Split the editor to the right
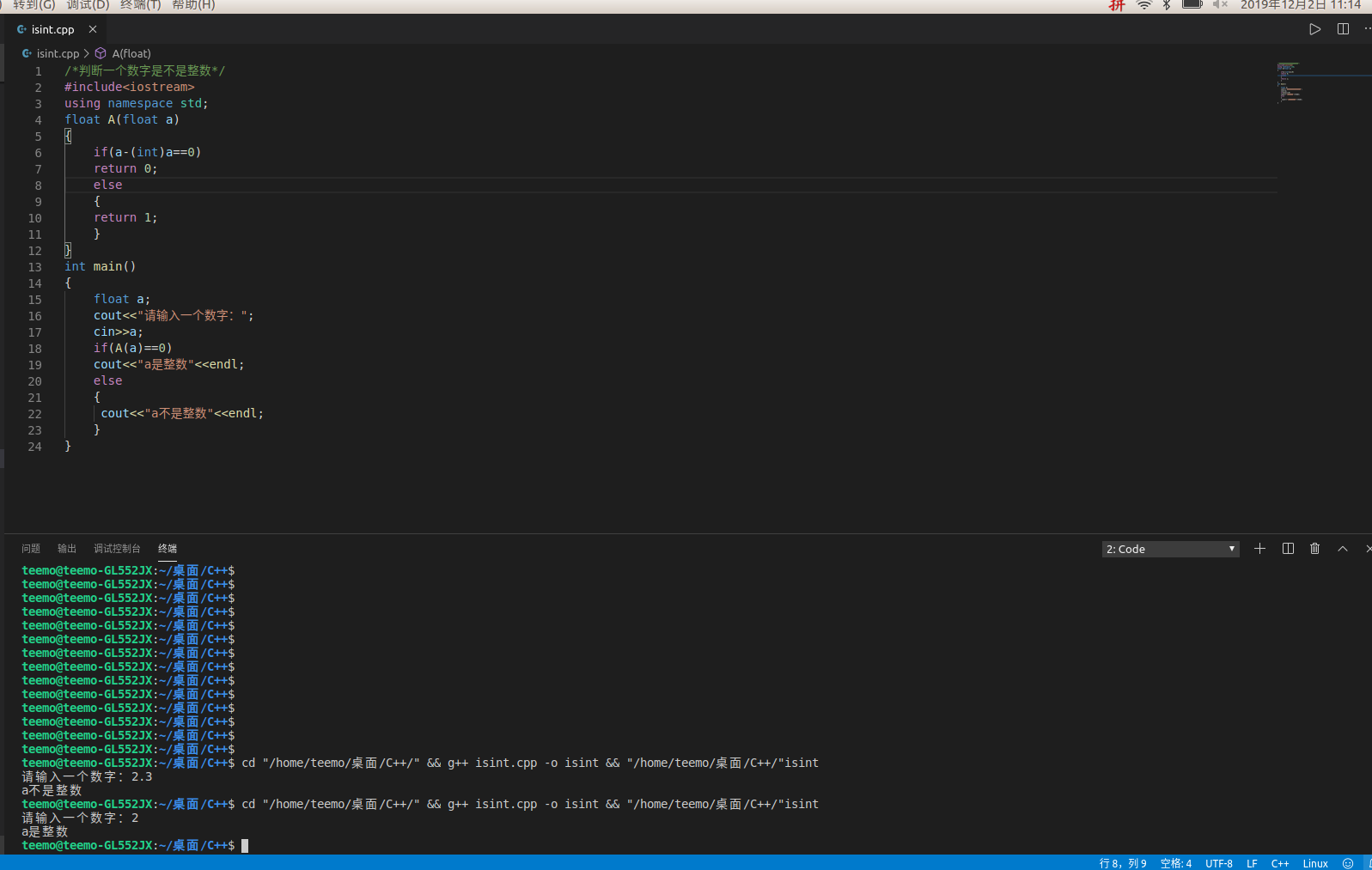The width and height of the screenshot is (1372, 870). pos(1343,29)
